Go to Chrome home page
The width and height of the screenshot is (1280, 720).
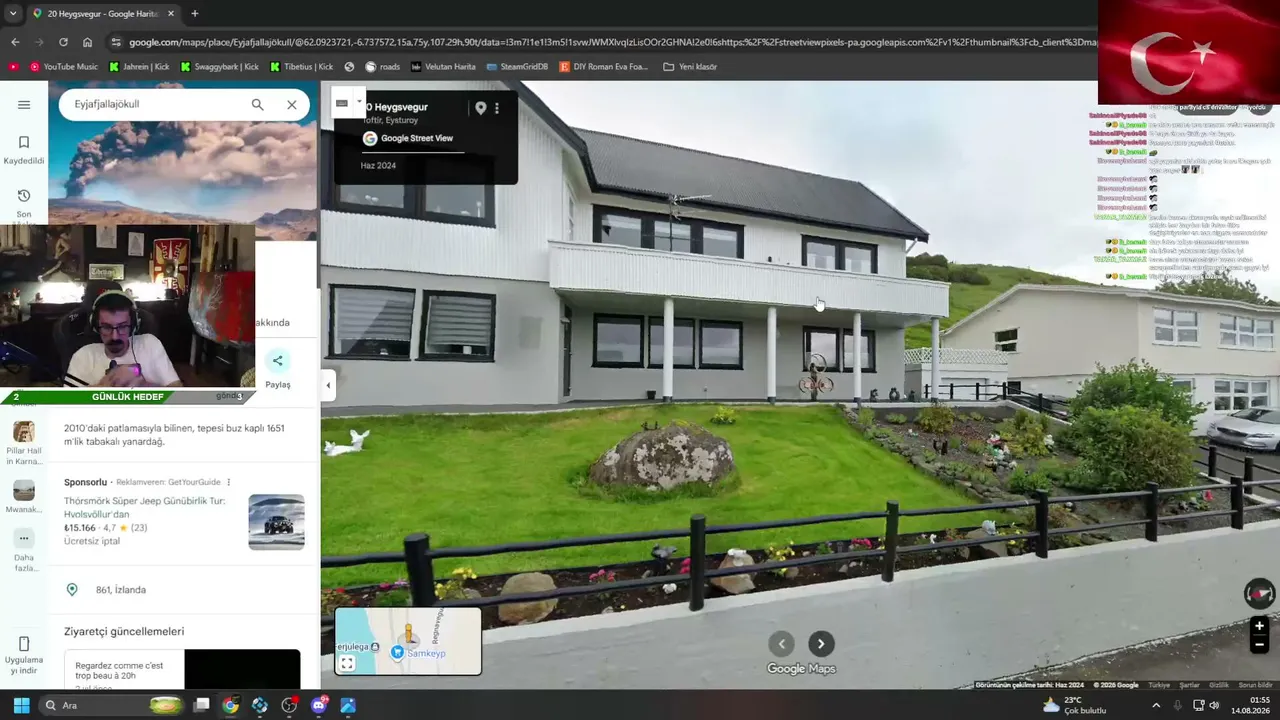tap(87, 42)
